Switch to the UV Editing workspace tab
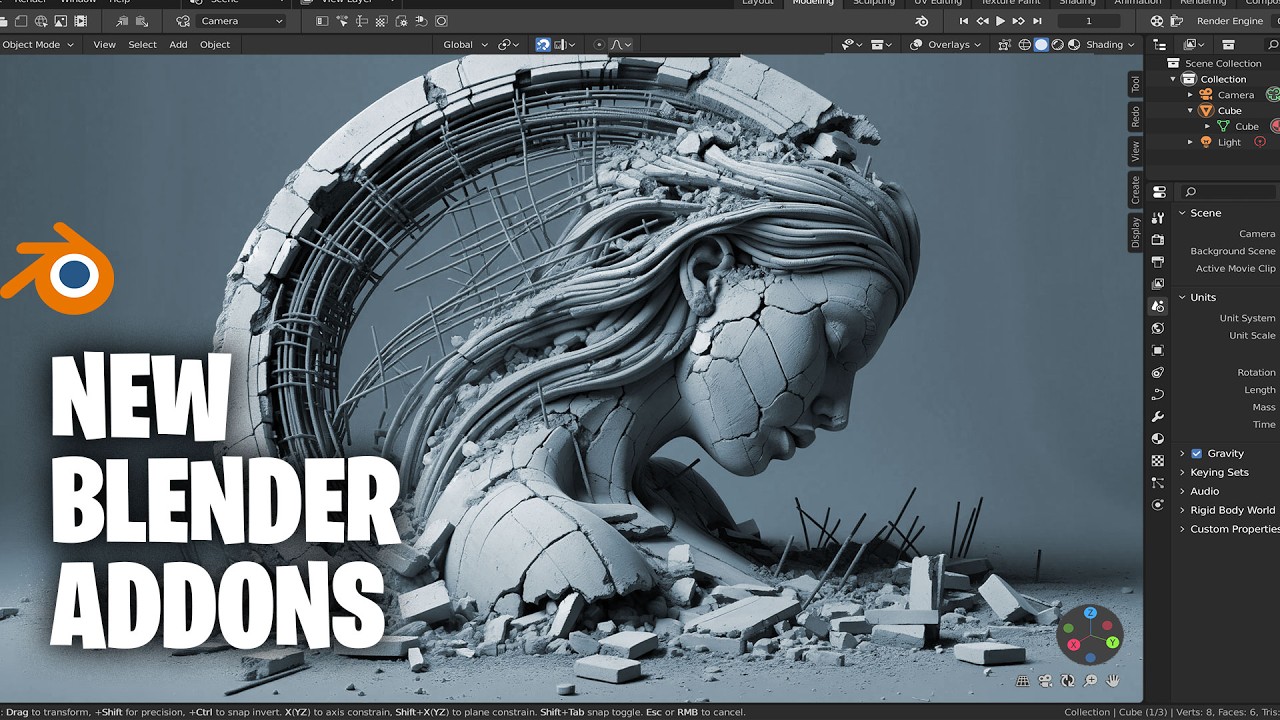The height and width of the screenshot is (720, 1280). click(x=938, y=3)
